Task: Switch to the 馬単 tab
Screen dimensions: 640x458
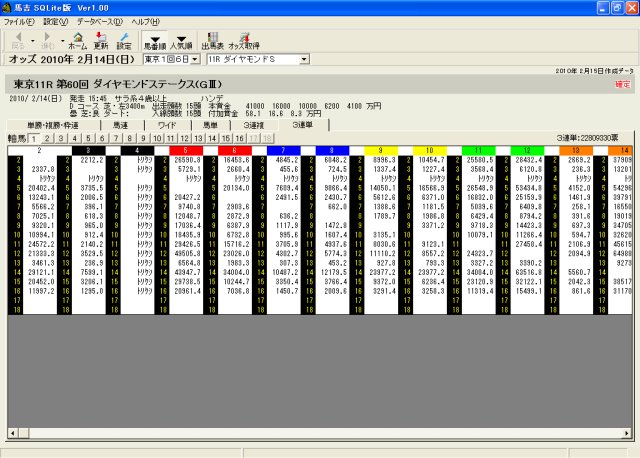Action: coord(210,125)
